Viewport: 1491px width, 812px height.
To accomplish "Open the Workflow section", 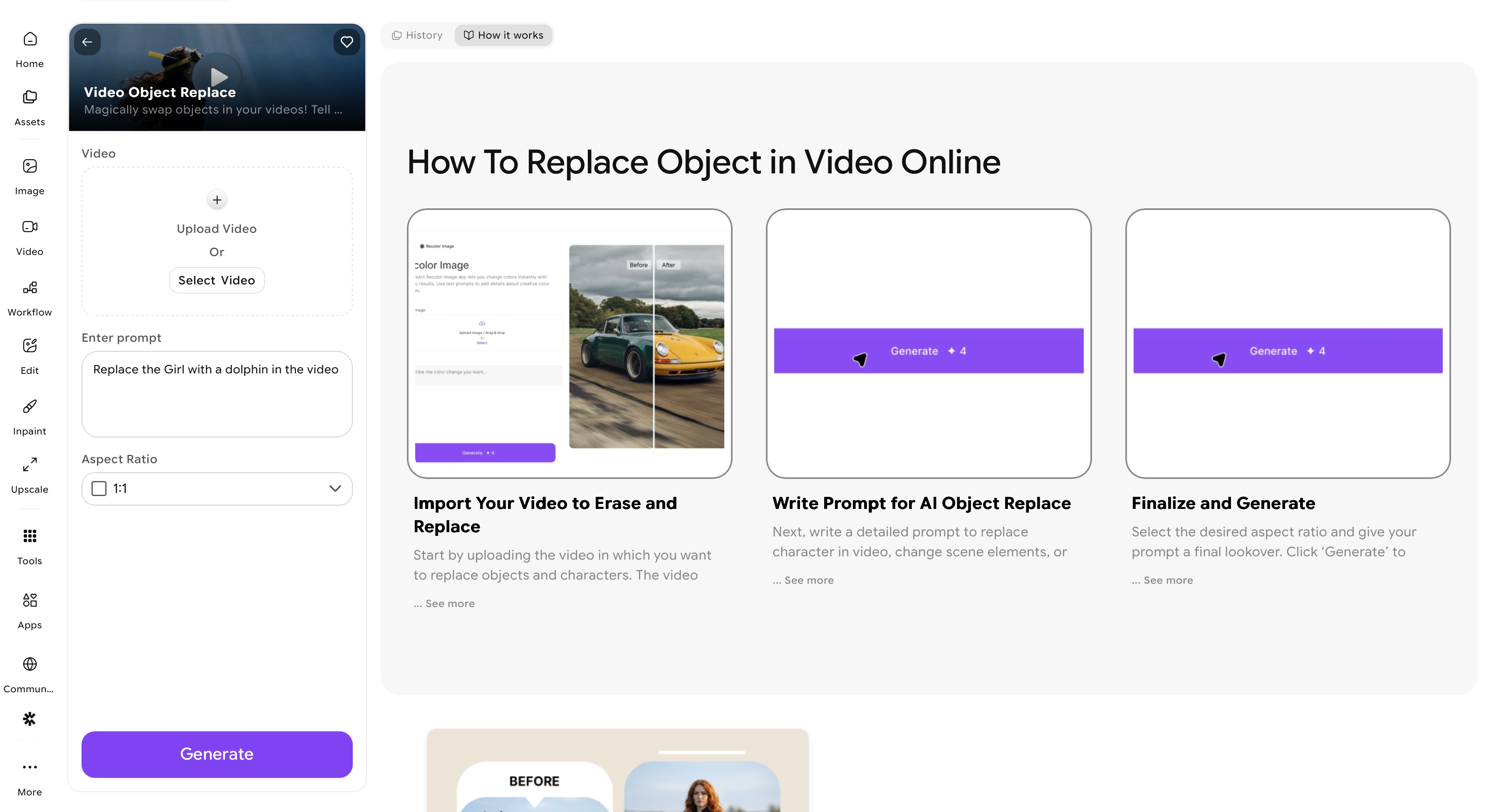I will point(30,297).
